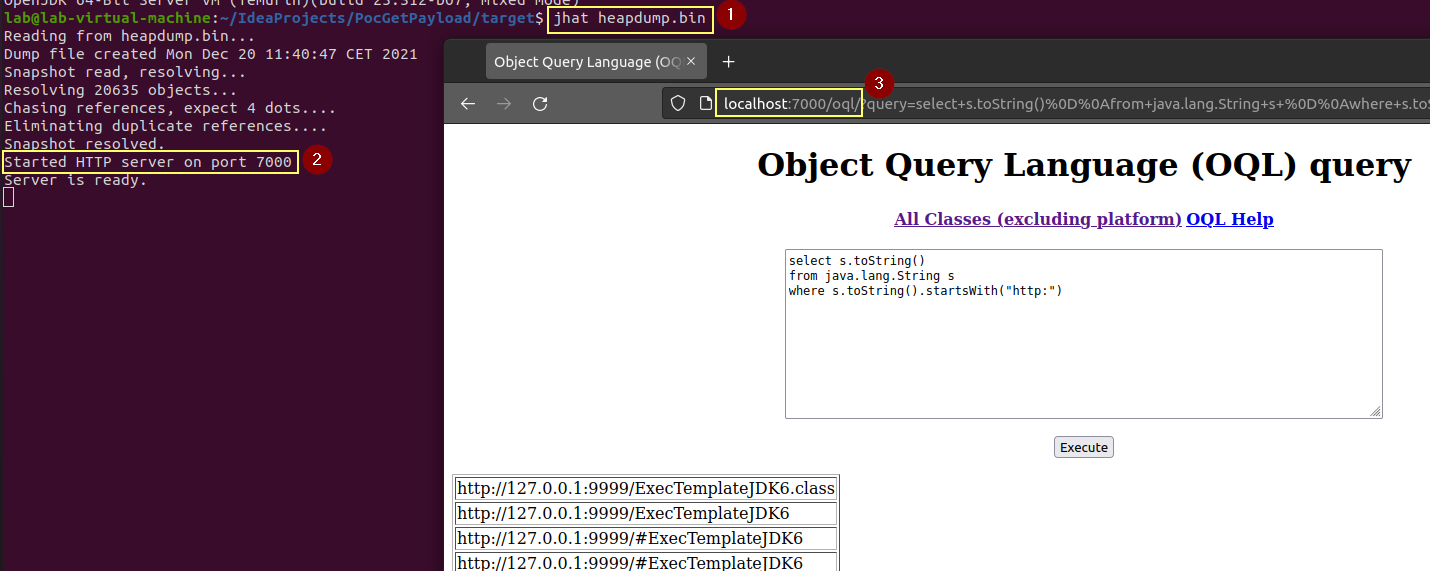Open a new browser tab
Viewport: 1430px width, 571px height.
tap(729, 62)
